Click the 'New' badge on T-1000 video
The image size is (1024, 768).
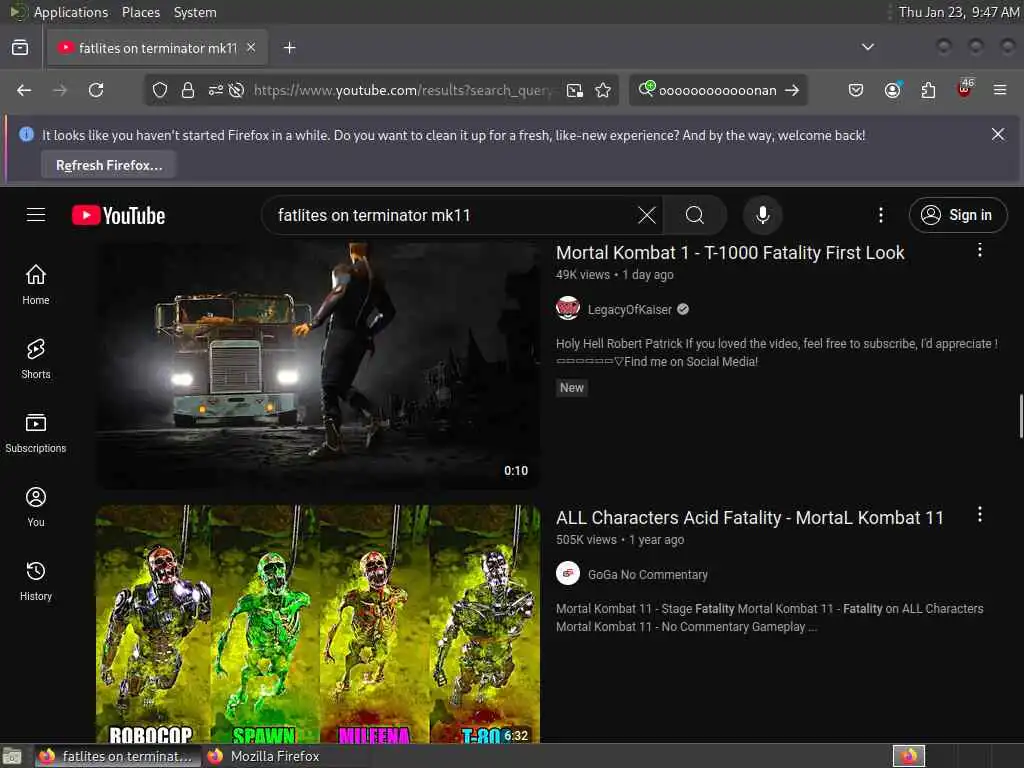[571, 387]
